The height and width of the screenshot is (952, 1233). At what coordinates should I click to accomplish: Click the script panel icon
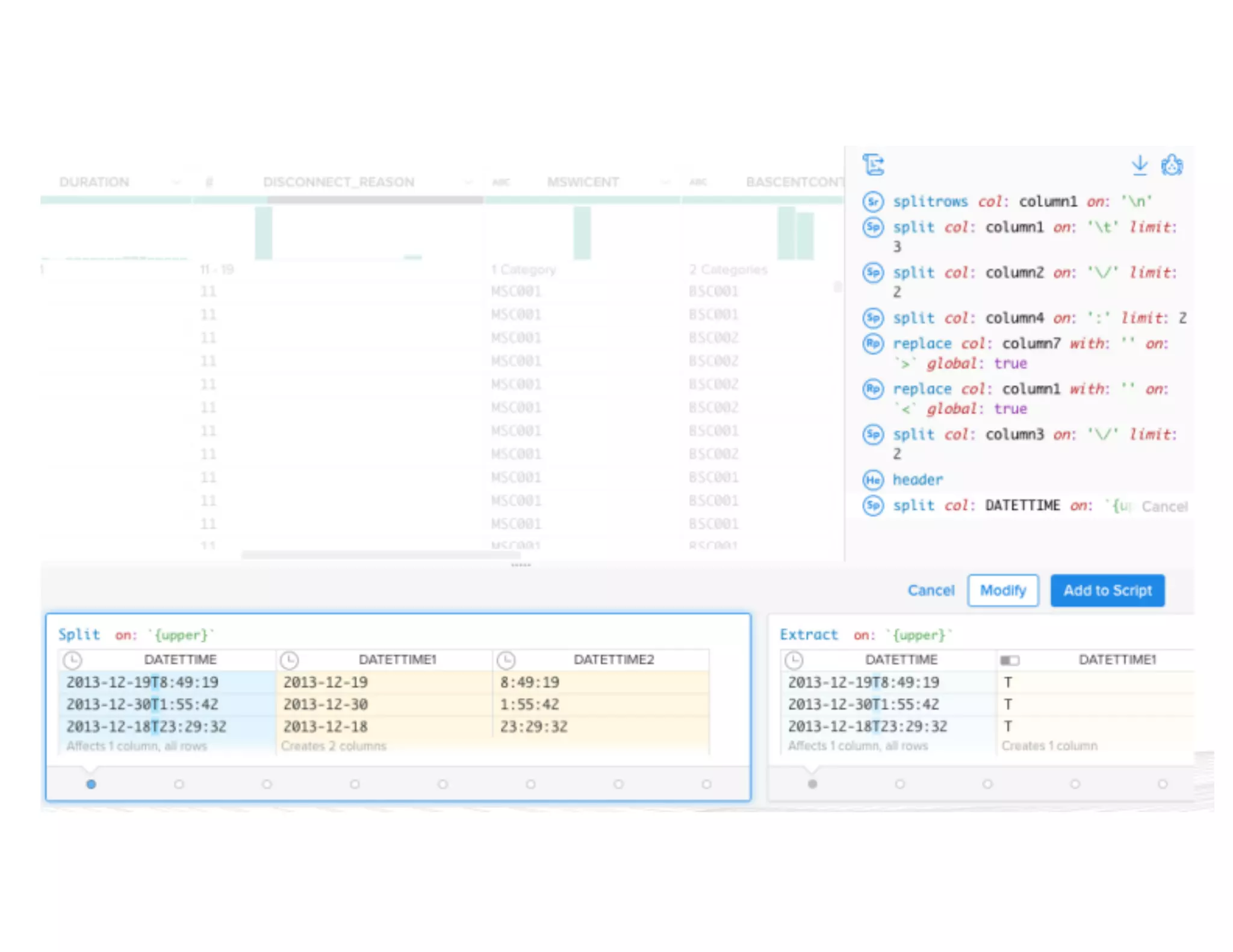(873, 164)
